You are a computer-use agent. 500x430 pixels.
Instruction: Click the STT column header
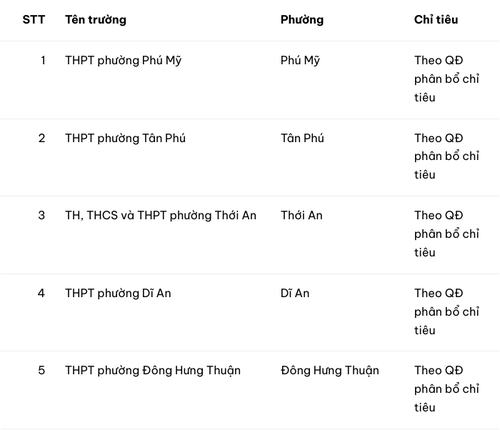click(x=34, y=20)
